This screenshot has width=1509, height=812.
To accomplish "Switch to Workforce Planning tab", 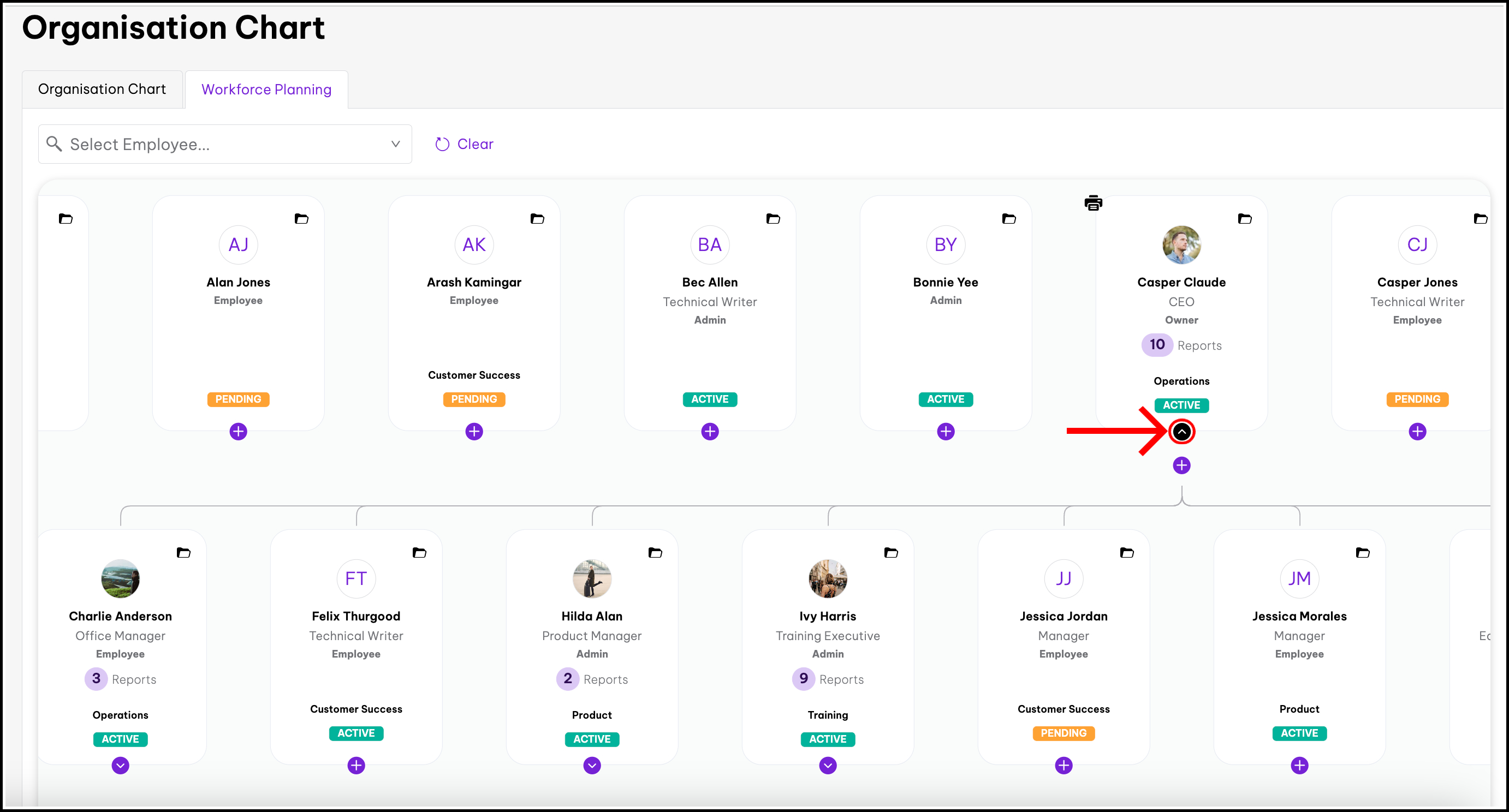I will pyautogui.click(x=266, y=89).
